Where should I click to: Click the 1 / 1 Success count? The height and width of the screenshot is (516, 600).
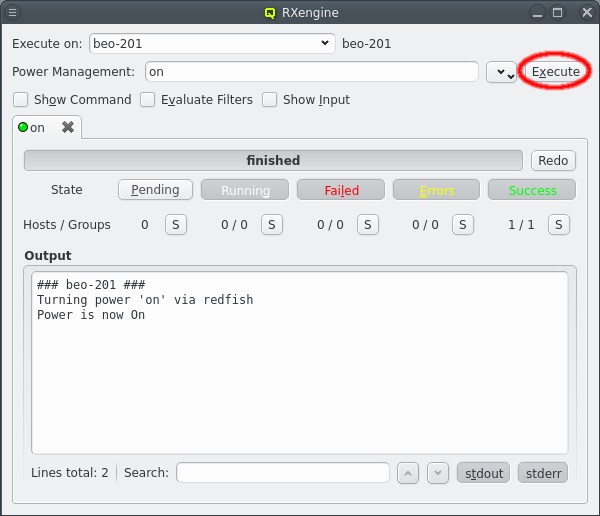point(521,225)
